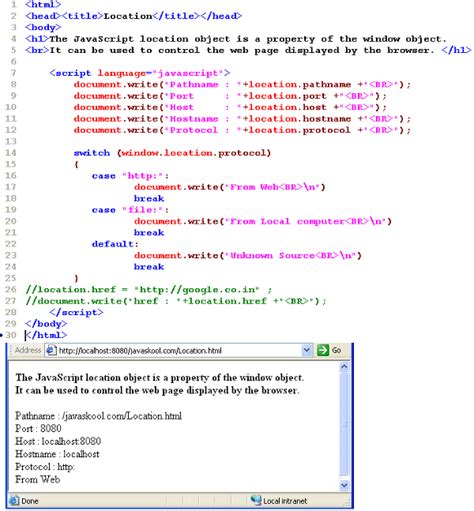The image size is (474, 511).
Task: Click 'Protocol : http:' output line
Action: pos(45,467)
